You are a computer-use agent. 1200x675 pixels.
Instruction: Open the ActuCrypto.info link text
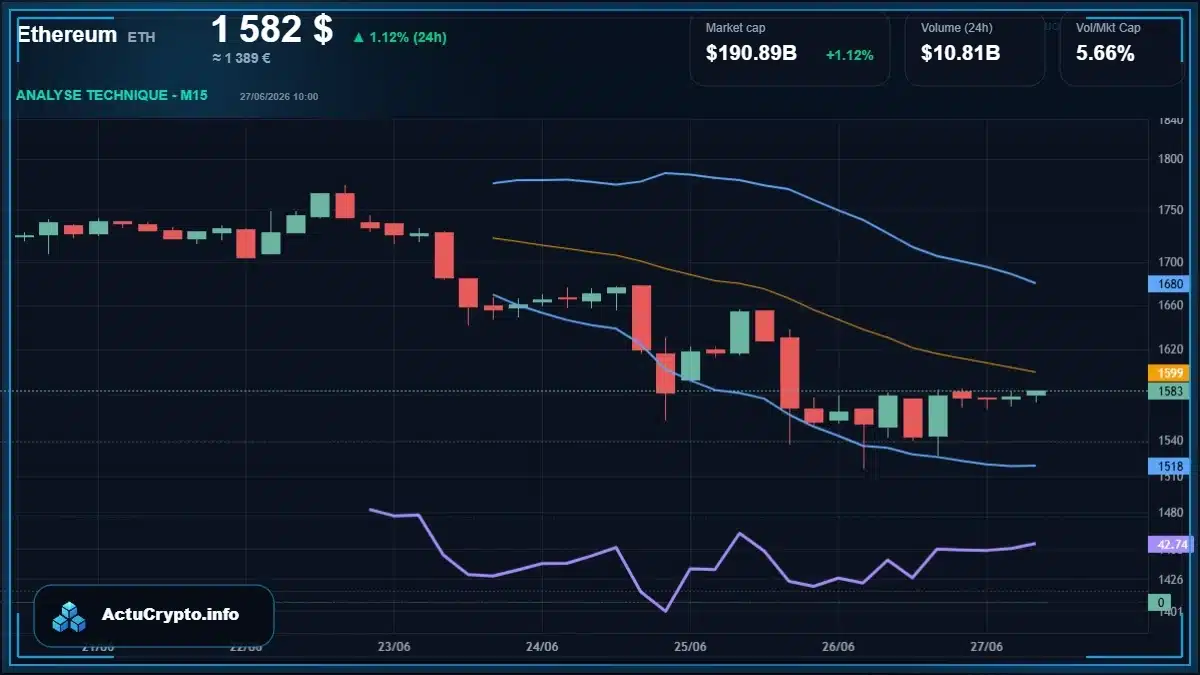[x=171, y=615]
